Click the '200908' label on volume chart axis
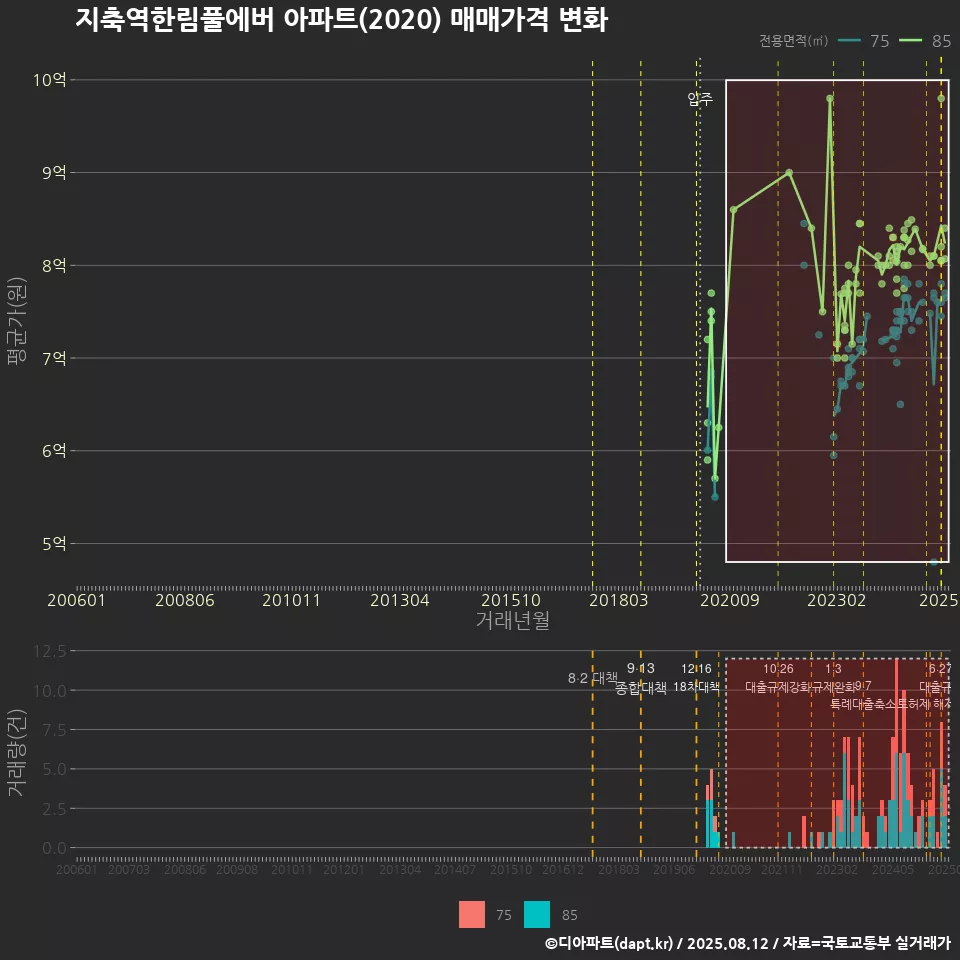Image resolution: width=960 pixels, height=960 pixels. click(x=237, y=869)
